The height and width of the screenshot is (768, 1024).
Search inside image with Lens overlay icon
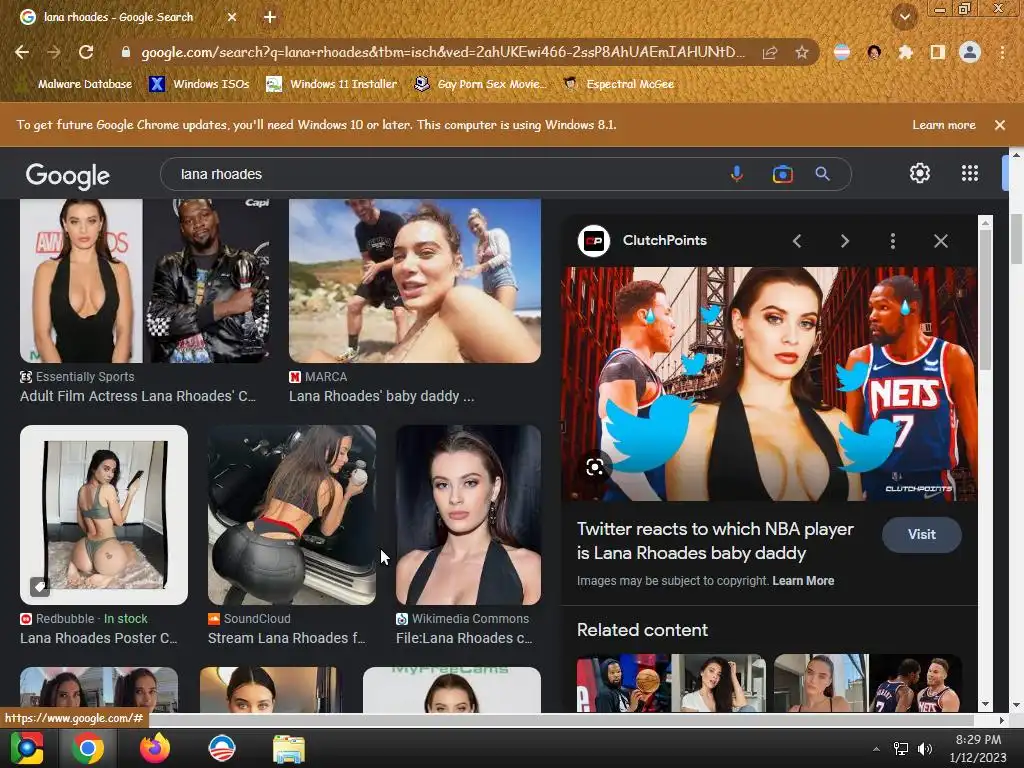(594, 468)
